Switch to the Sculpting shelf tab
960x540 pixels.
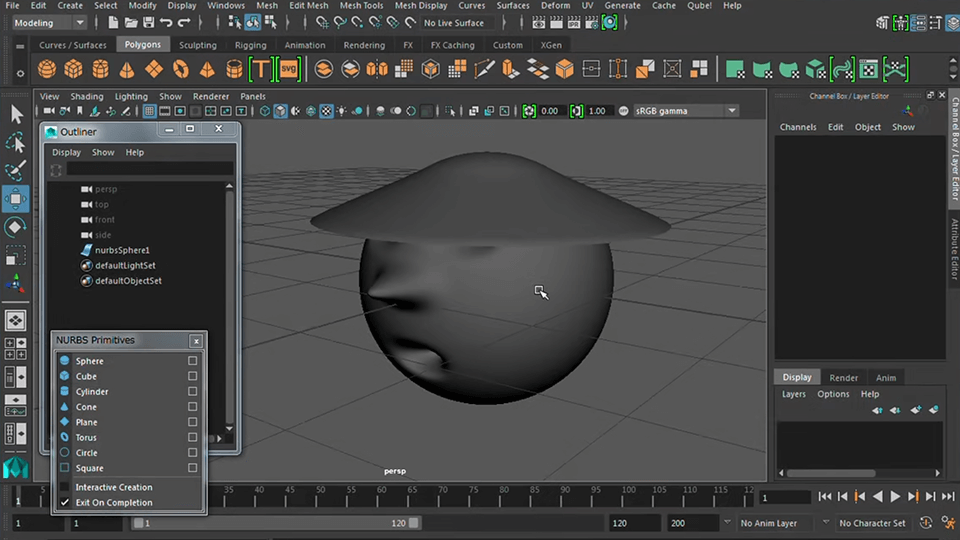coord(197,45)
